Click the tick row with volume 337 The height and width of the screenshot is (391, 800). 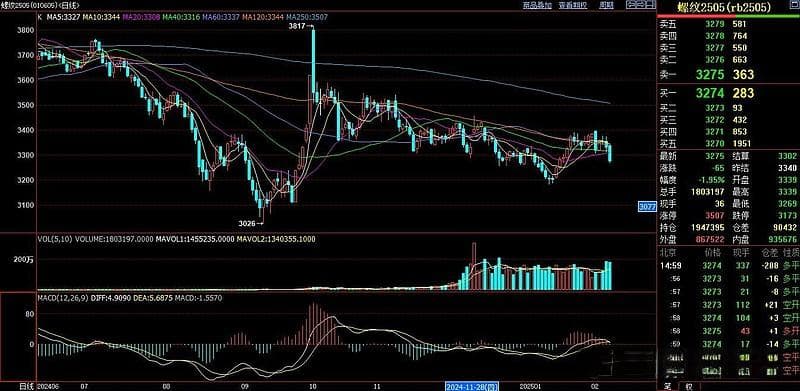click(729, 265)
